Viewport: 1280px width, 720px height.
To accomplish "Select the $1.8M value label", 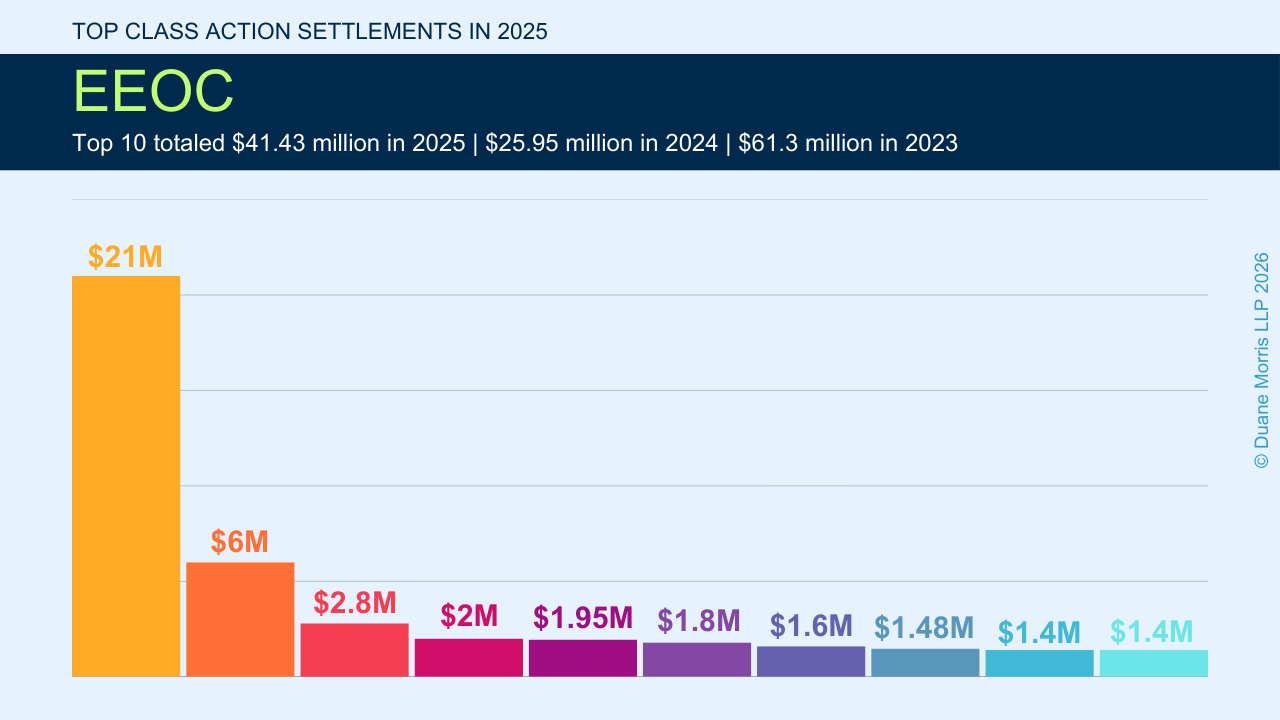I will tap(698, 621).
